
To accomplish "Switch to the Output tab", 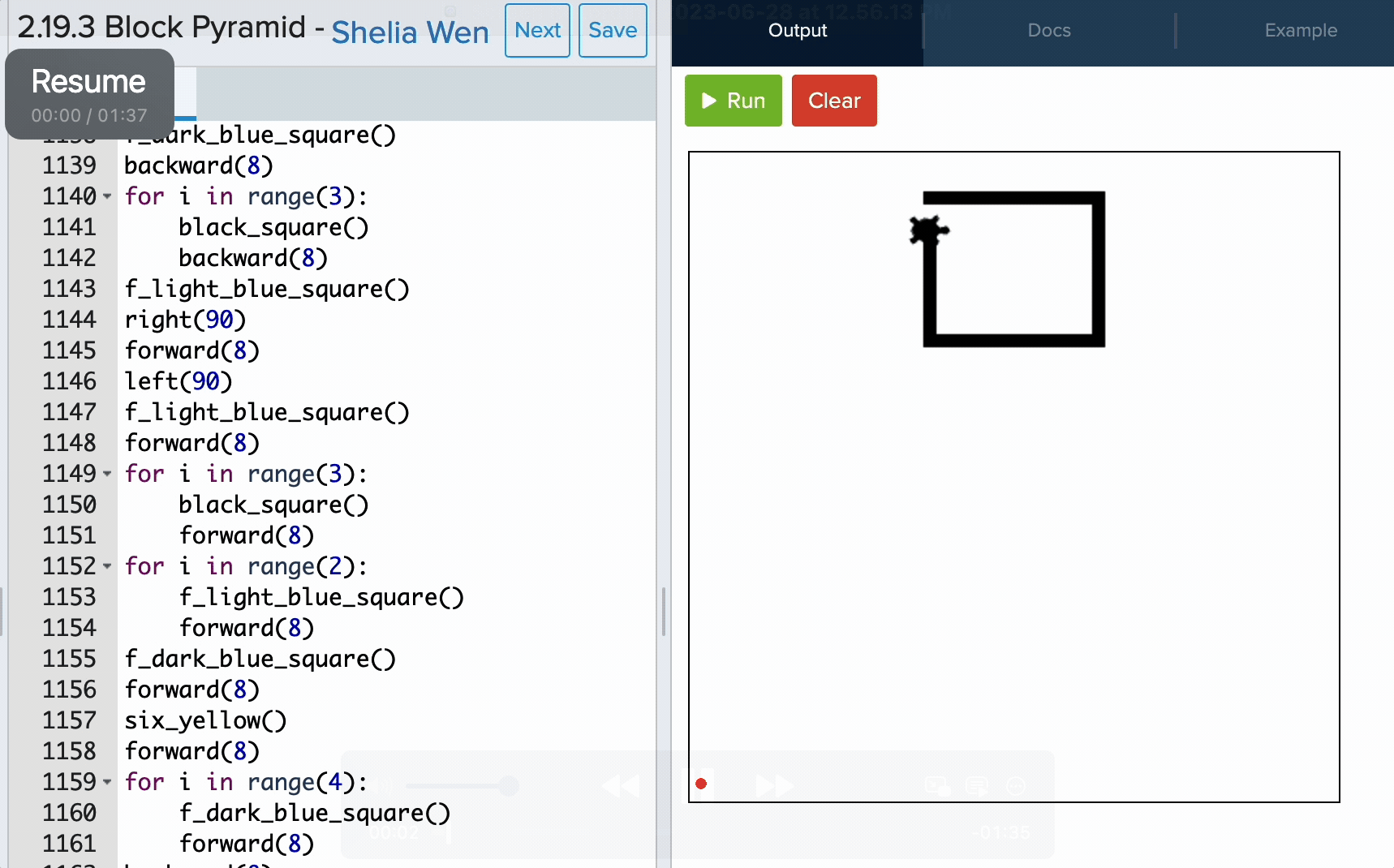I will 798,31.
